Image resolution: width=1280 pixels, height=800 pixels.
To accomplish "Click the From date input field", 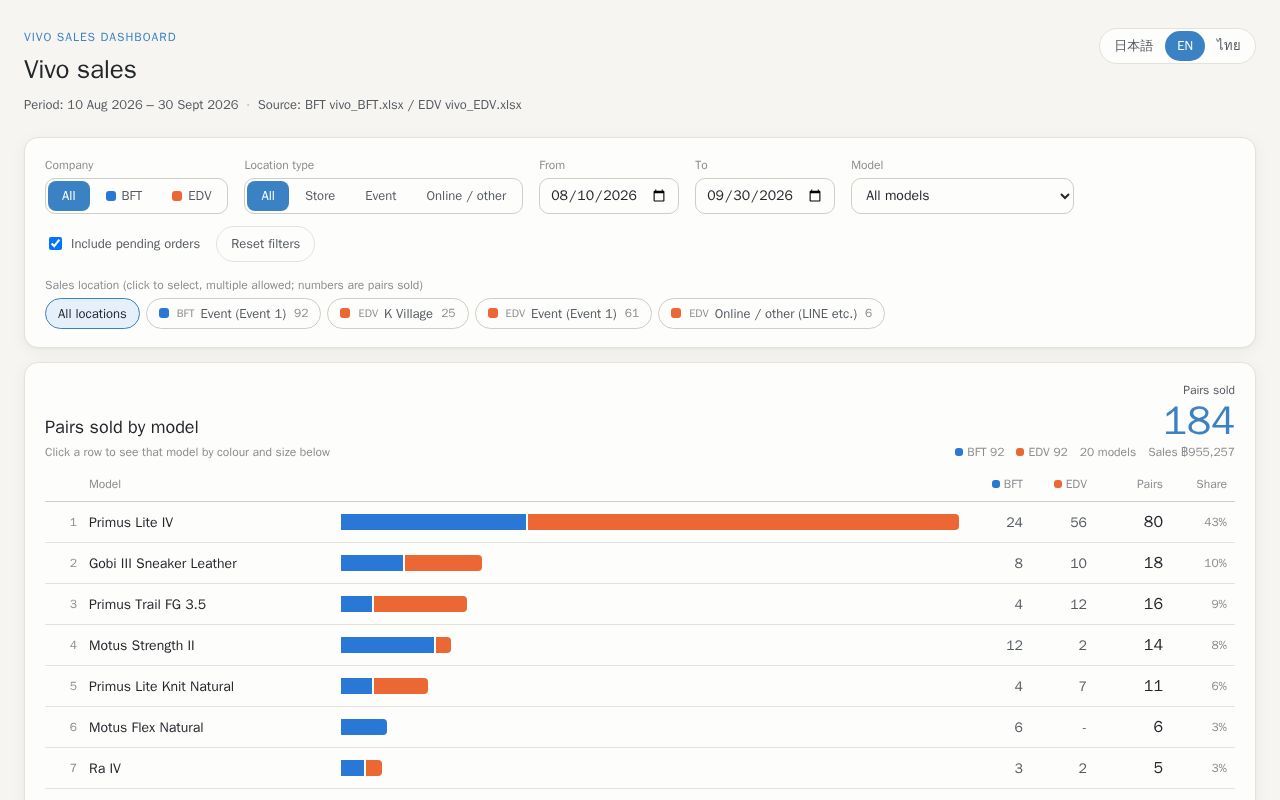I will pos(609,196).
